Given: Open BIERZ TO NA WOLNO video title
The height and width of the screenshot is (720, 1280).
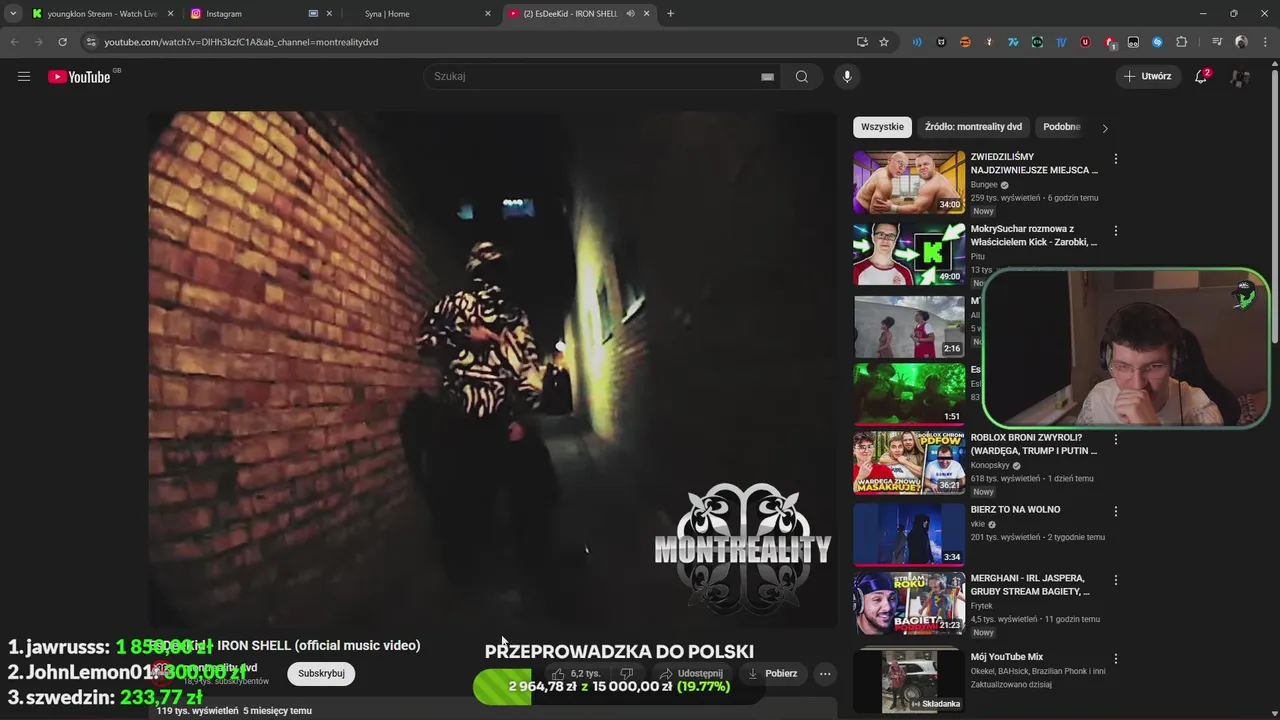Looking at the screenshot, I should [1015, 510].
